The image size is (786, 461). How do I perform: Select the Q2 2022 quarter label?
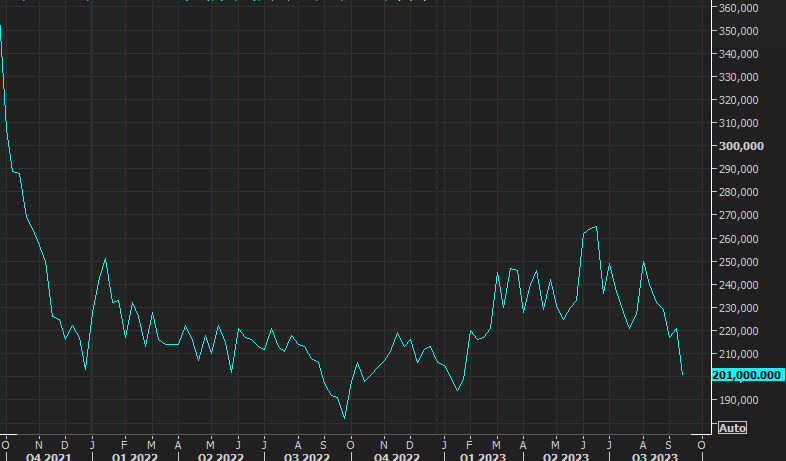(221, 456)
